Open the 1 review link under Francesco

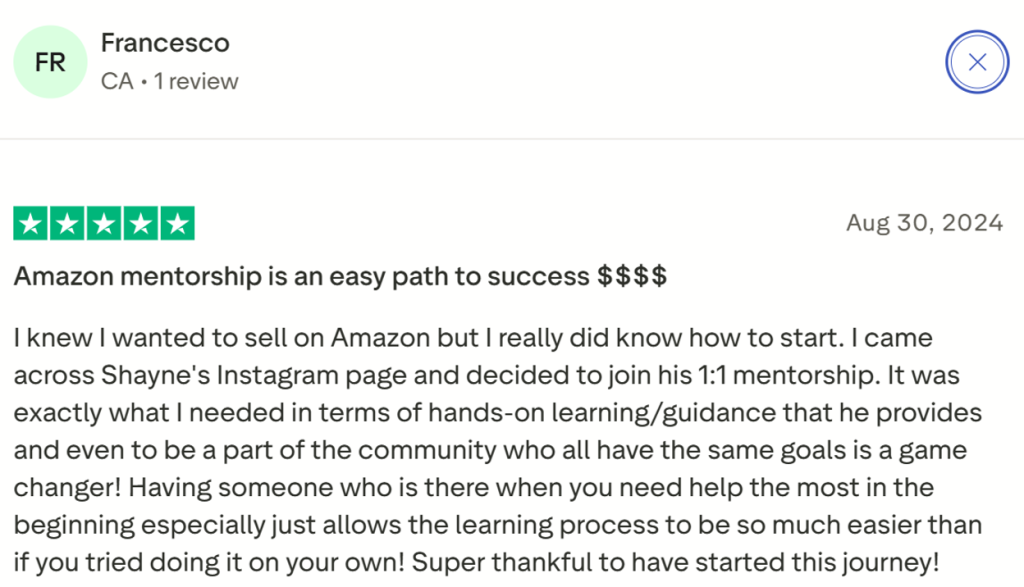196,81
